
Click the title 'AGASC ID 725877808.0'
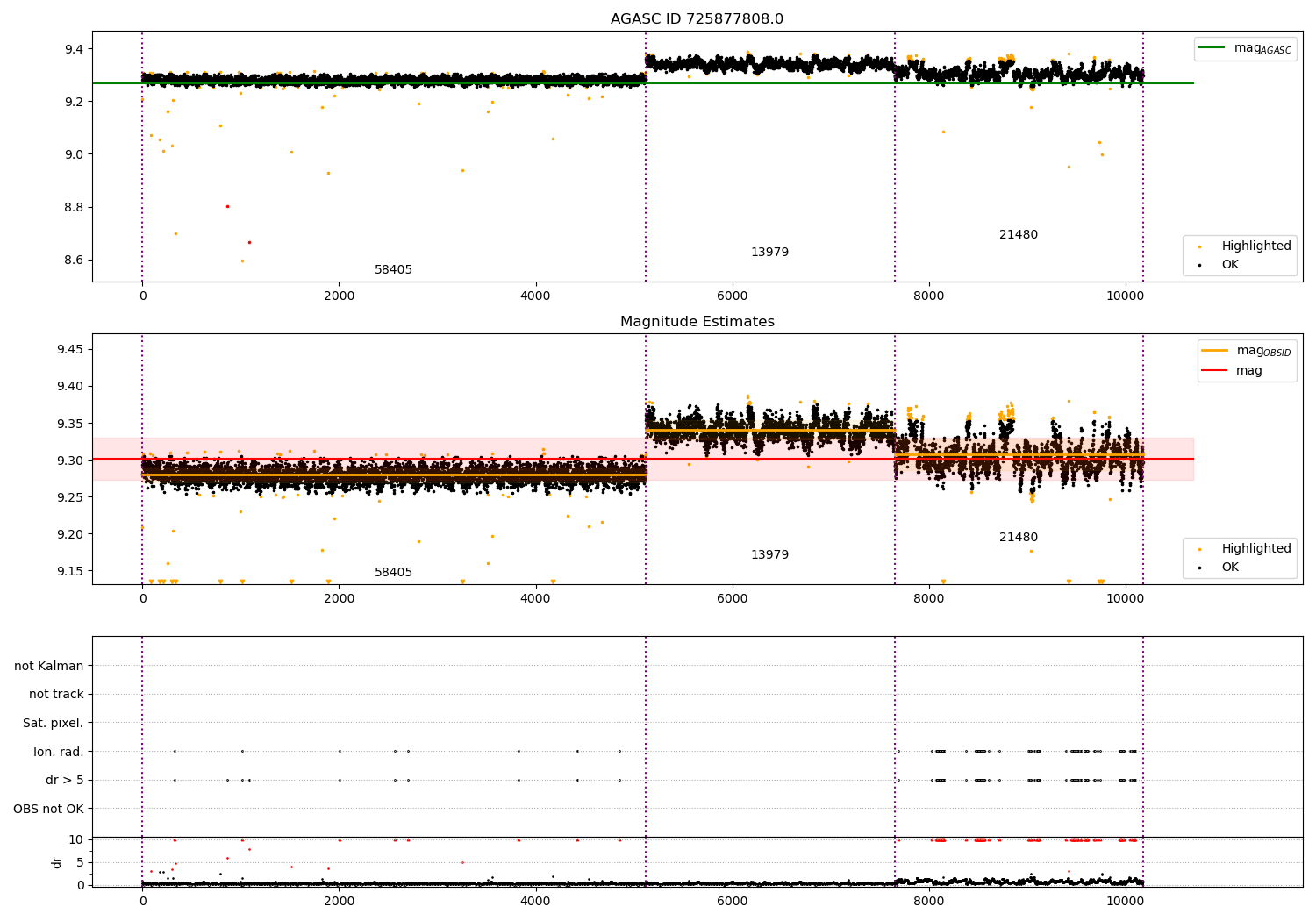point(697,19)
